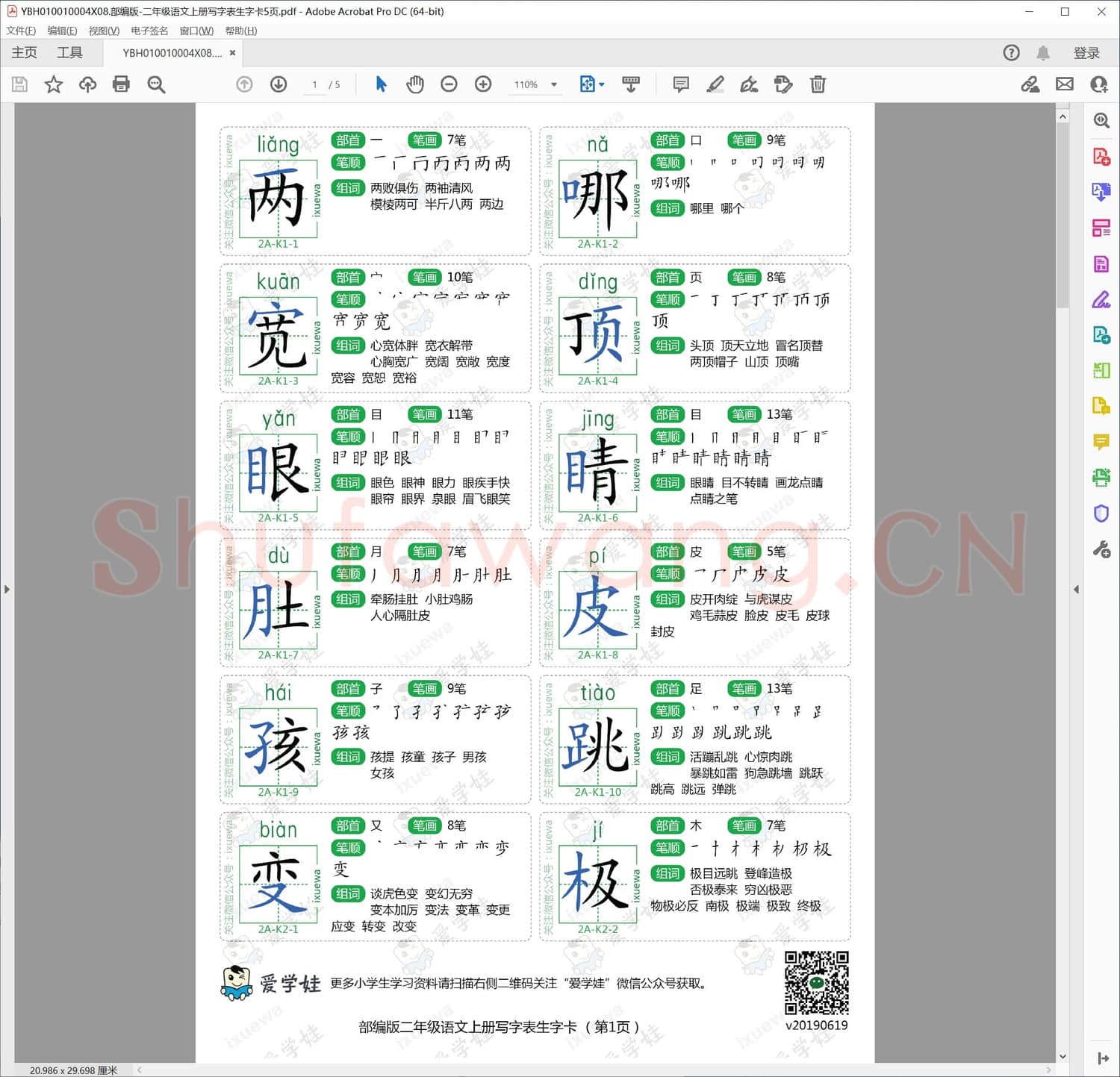1120x1077 pixels.
Task: Select the highlight text pen tool
Action: point(715,84)
